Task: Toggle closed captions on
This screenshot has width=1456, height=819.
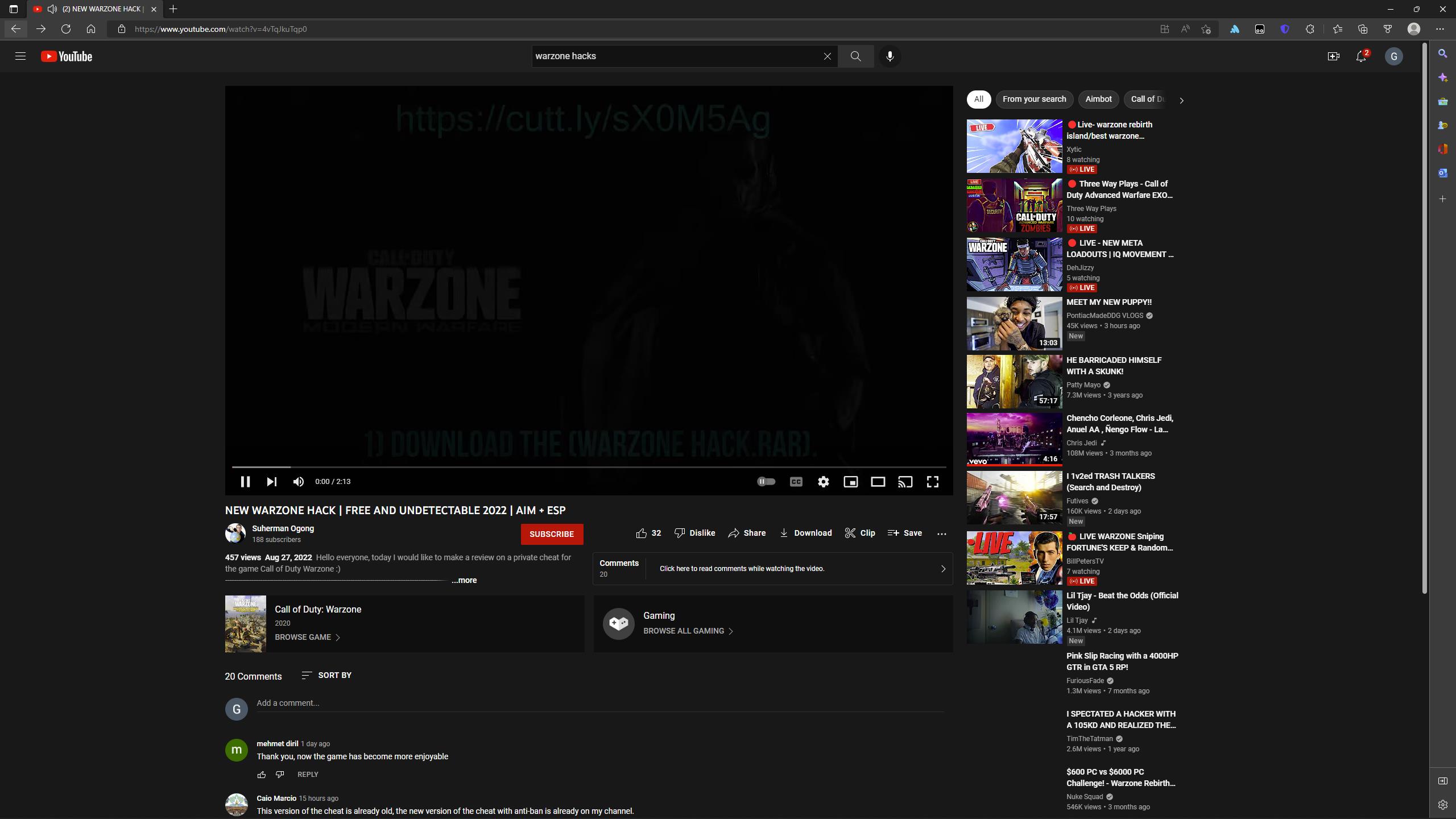Action: tap(796, 482)
